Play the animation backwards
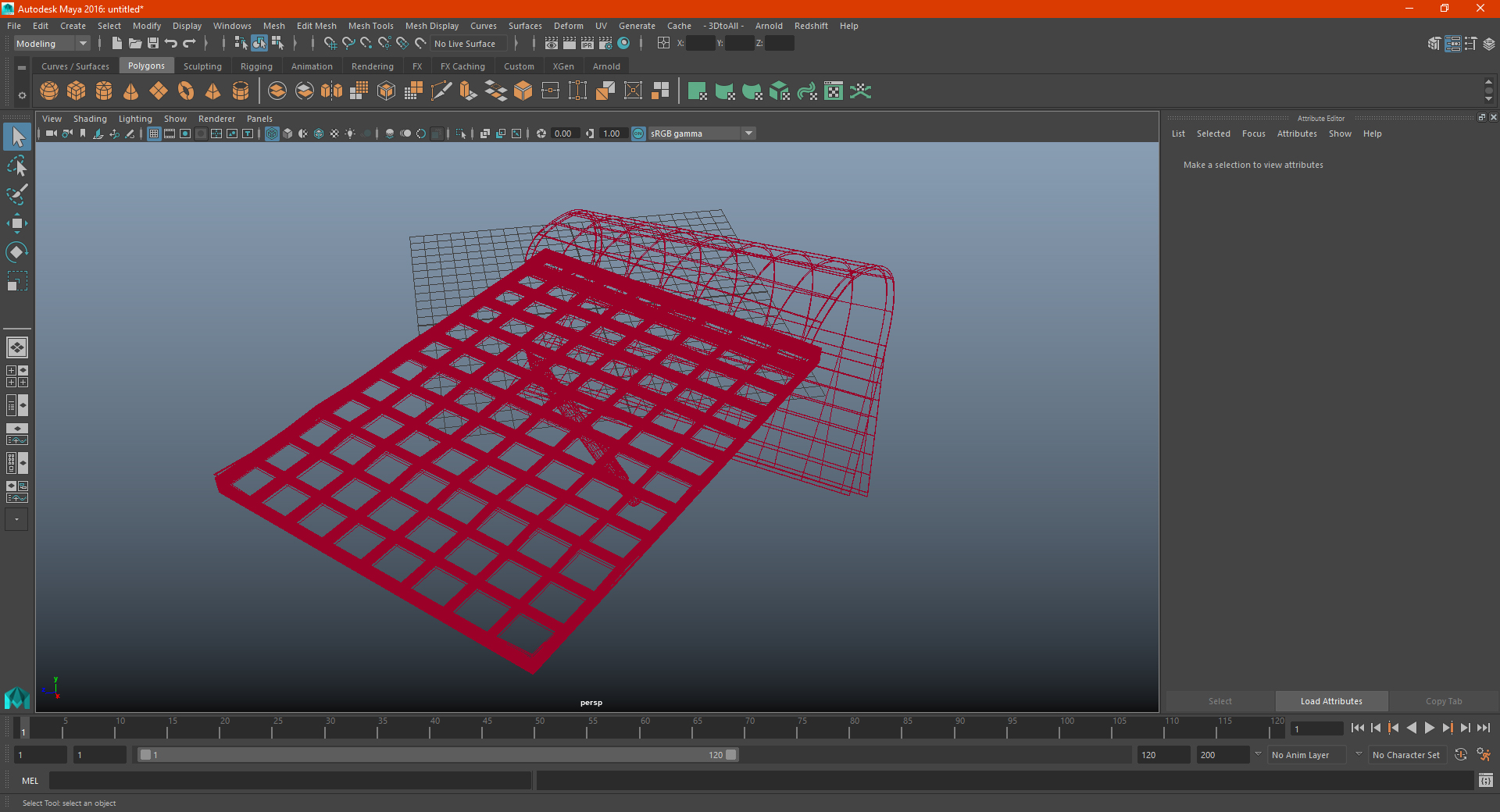Image resolution: width=1500 pixels, height=812 pixels. (x=1411, y=728)
